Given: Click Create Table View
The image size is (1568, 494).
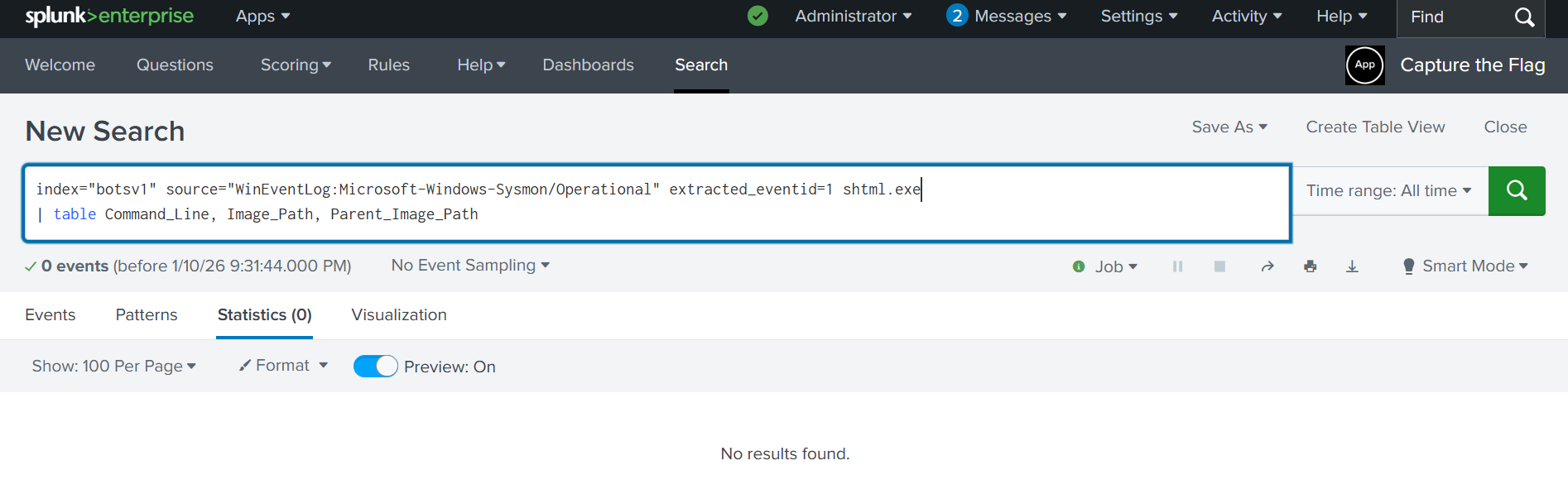Looking at the screenshot, I should [1375, 127].
